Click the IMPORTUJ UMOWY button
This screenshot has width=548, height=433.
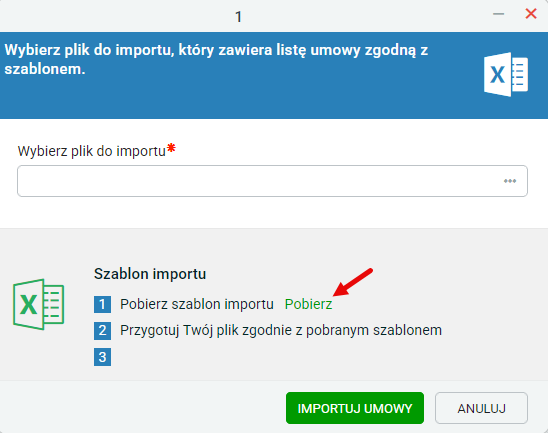[355, 408]
